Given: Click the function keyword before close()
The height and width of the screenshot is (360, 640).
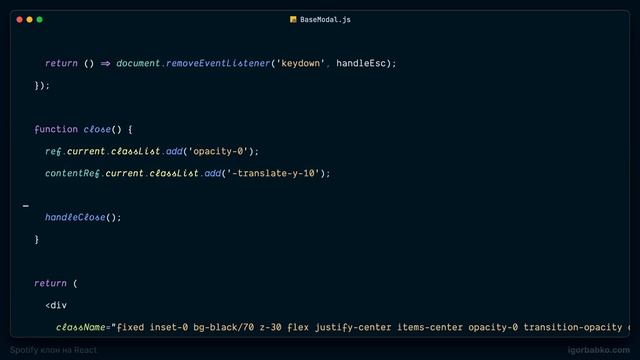Looking at the screenshot, I should [56, 129].
